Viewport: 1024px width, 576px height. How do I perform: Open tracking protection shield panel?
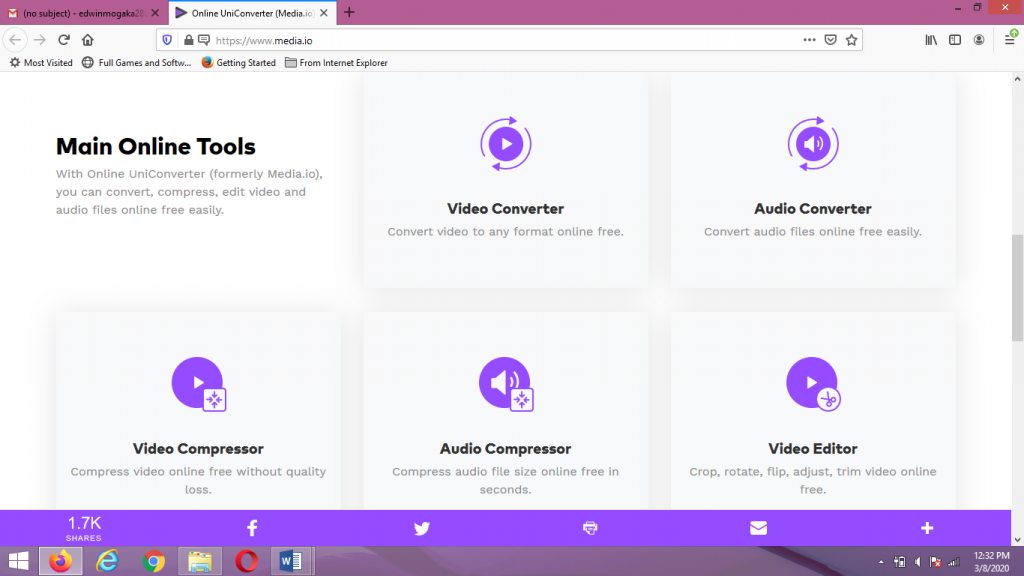167,40
